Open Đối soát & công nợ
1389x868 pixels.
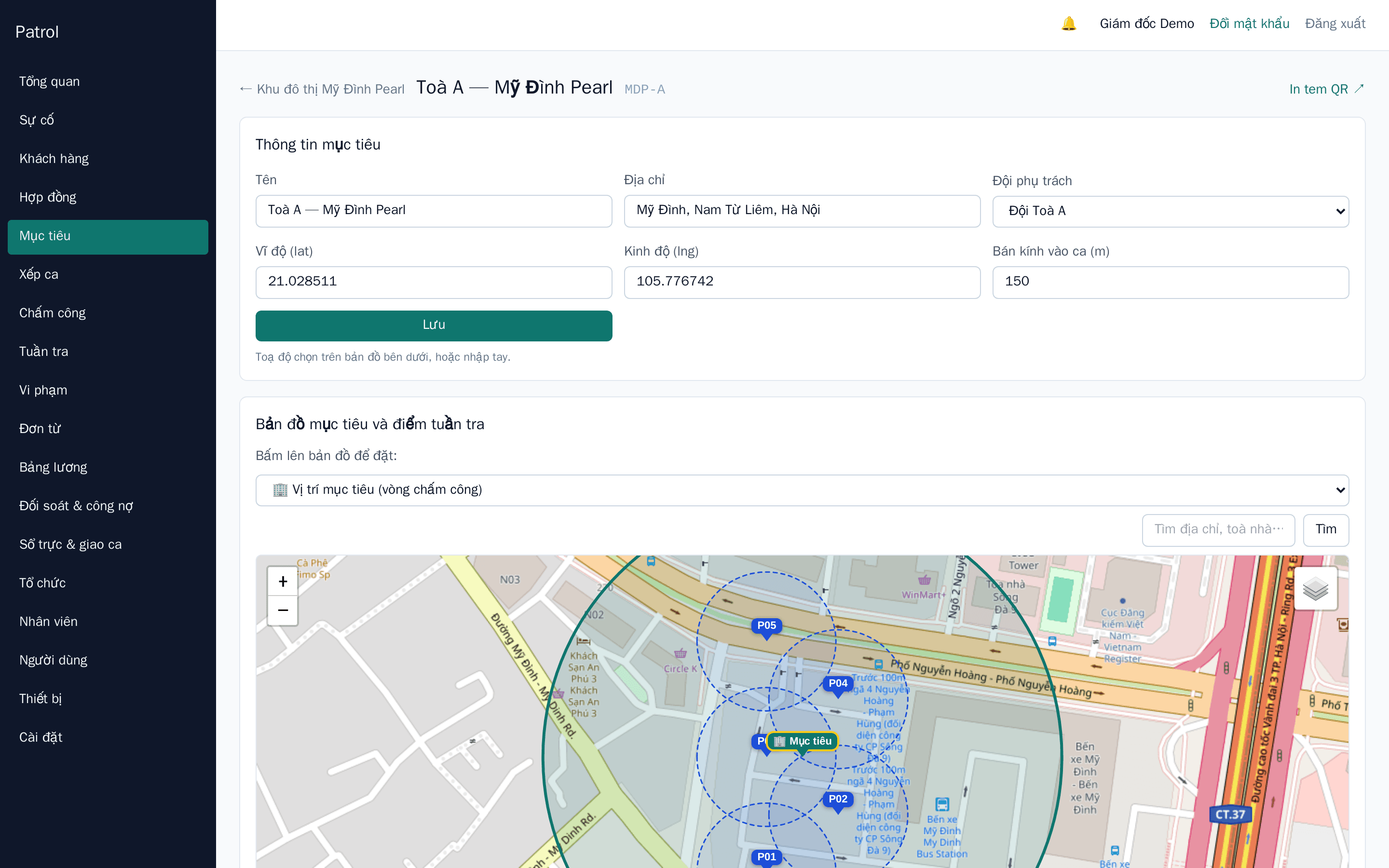[108, 506]
